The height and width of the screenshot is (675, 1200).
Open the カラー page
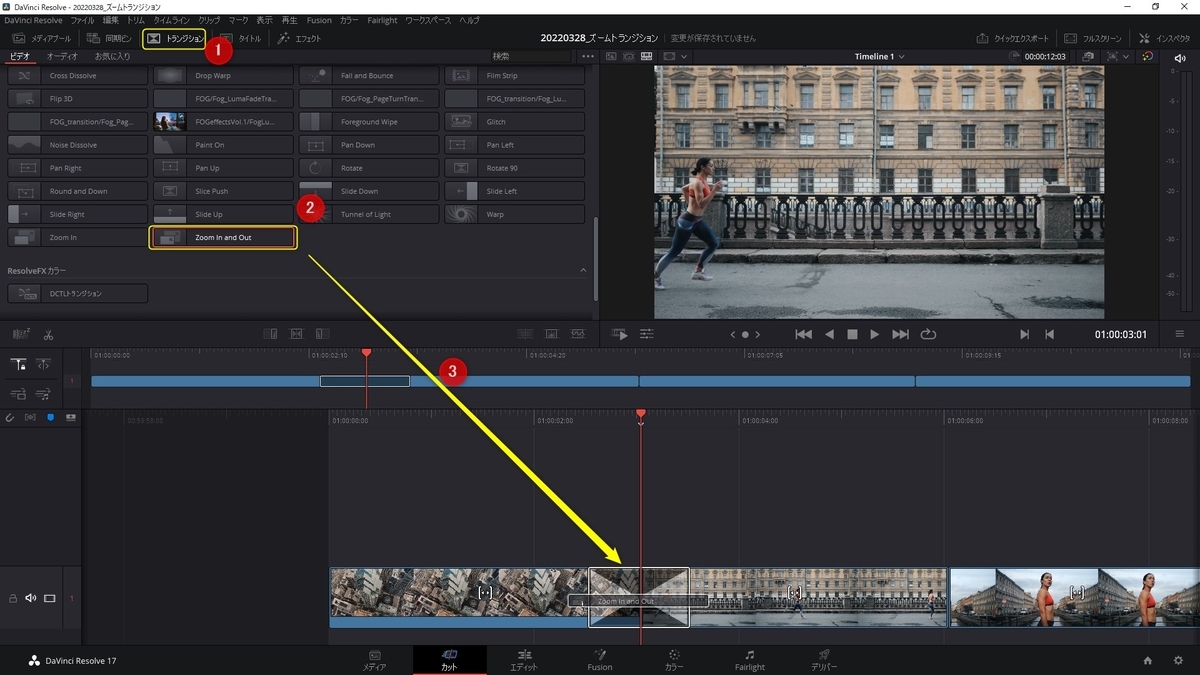[x=674, y=660]
